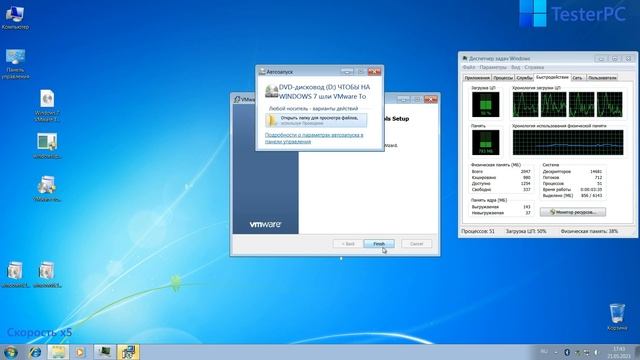640x360 pixels.
Task: Click the DVD drive icon in AutoPlay
Action: pyautogui.click(x=271, y=91)
